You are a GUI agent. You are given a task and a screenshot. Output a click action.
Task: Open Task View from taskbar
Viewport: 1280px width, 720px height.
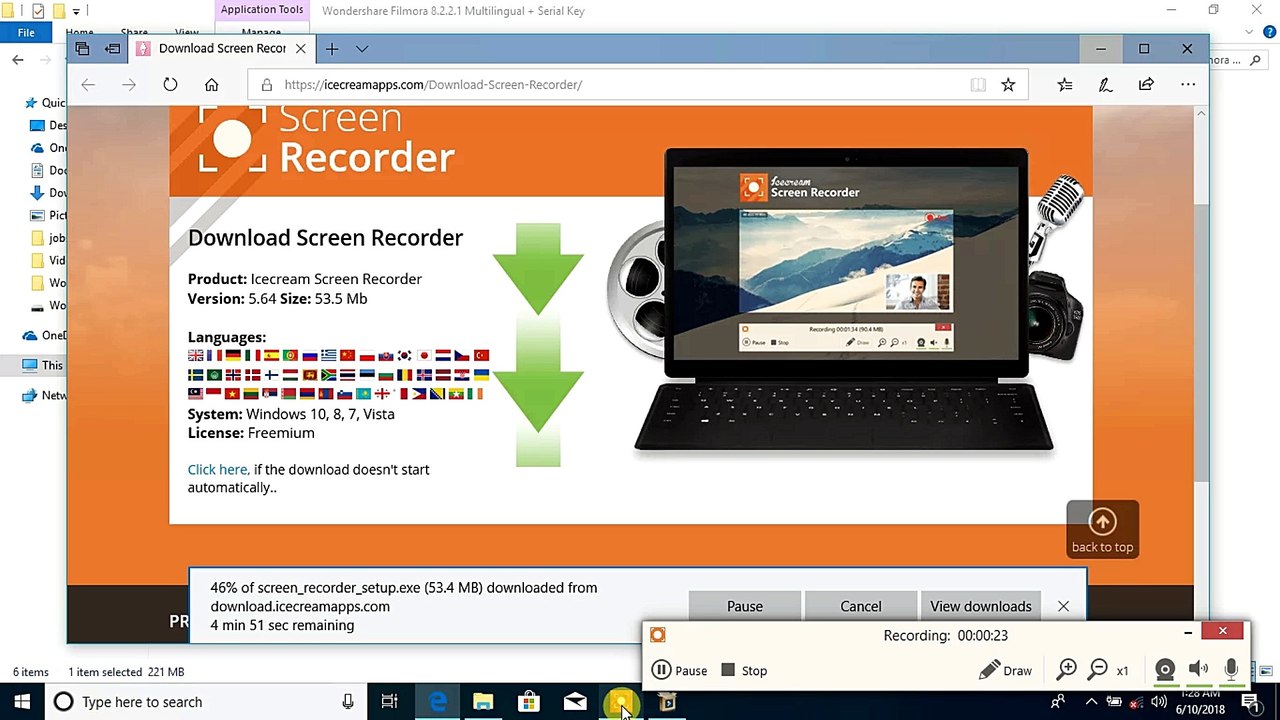tap(390, 702)
